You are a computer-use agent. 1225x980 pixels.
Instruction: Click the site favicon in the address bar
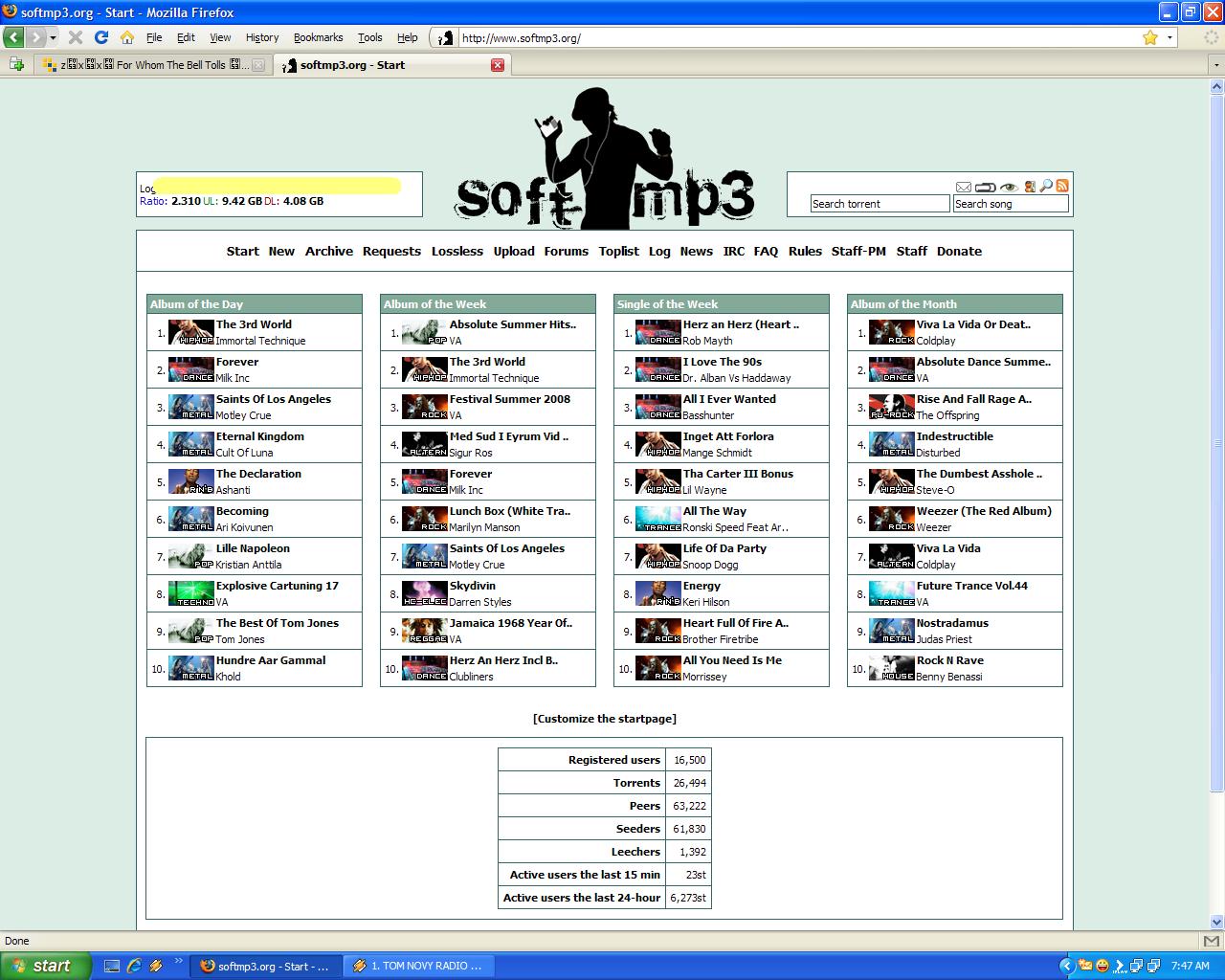click(x=446, y=38)
